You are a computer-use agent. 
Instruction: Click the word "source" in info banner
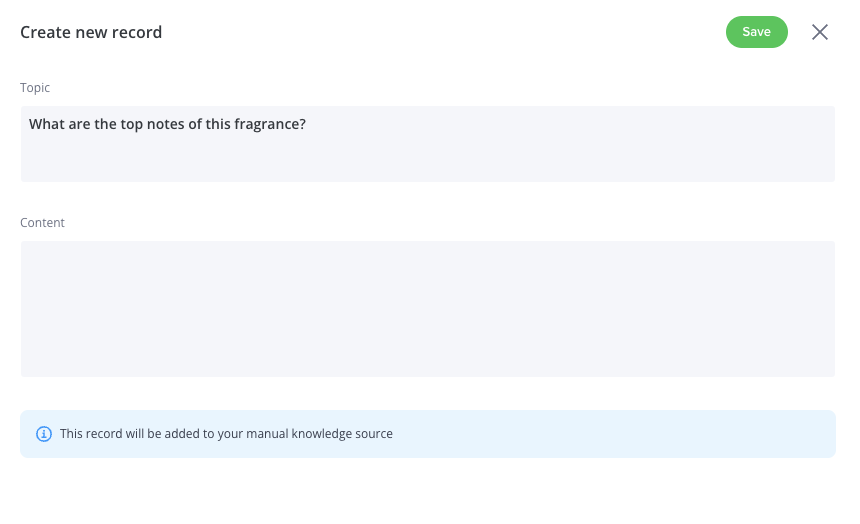(x=374, y=434)
